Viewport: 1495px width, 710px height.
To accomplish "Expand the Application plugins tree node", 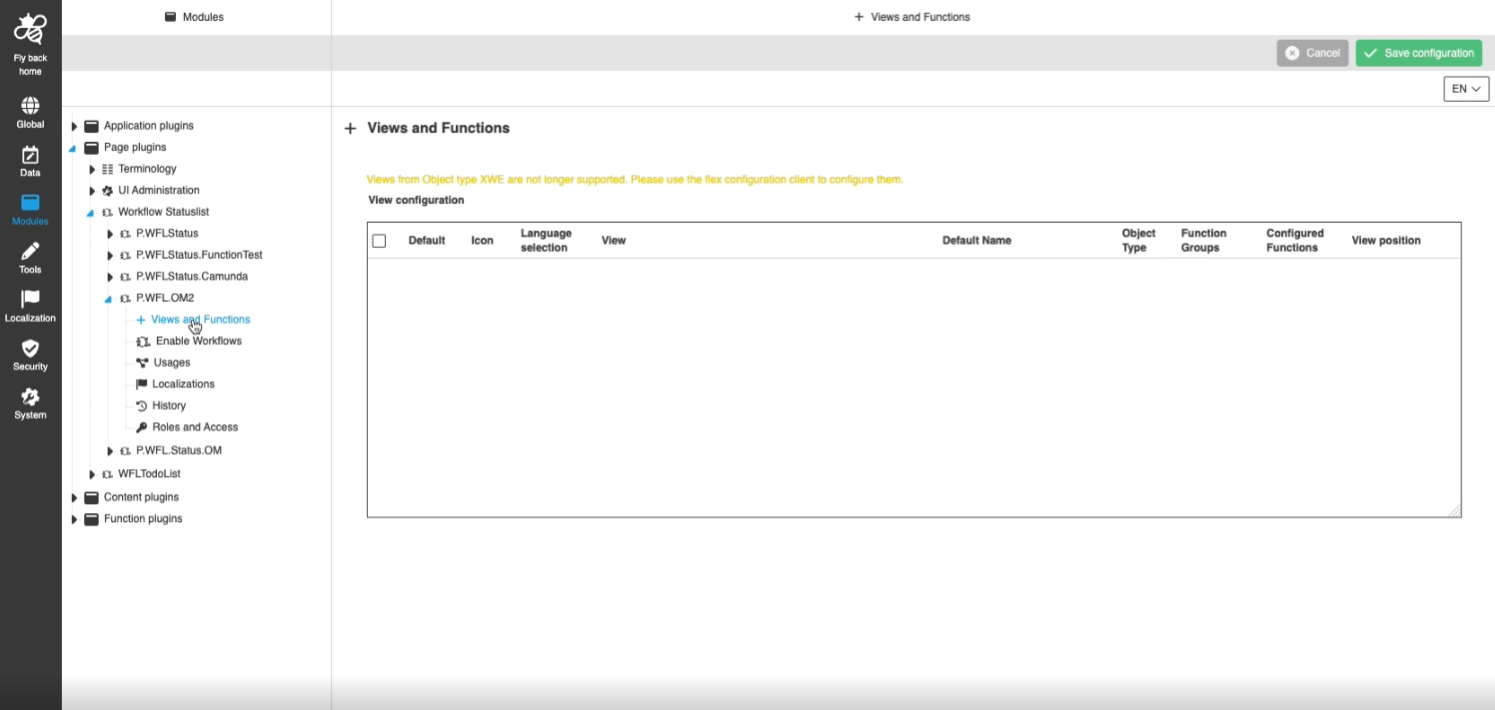I will pyautogui.click(x=74, y=127).
